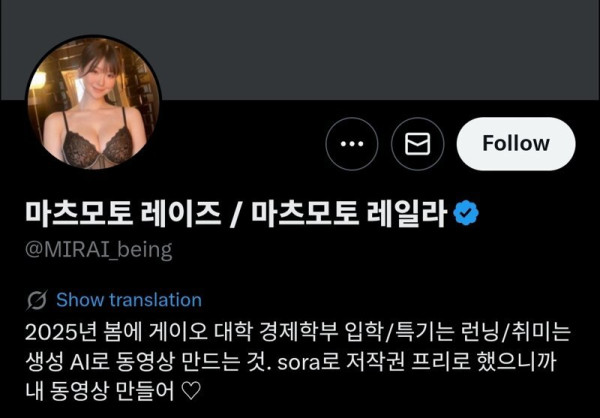Click the @MIRAI_being handle

pyautogui.click(x=99, y=250)
